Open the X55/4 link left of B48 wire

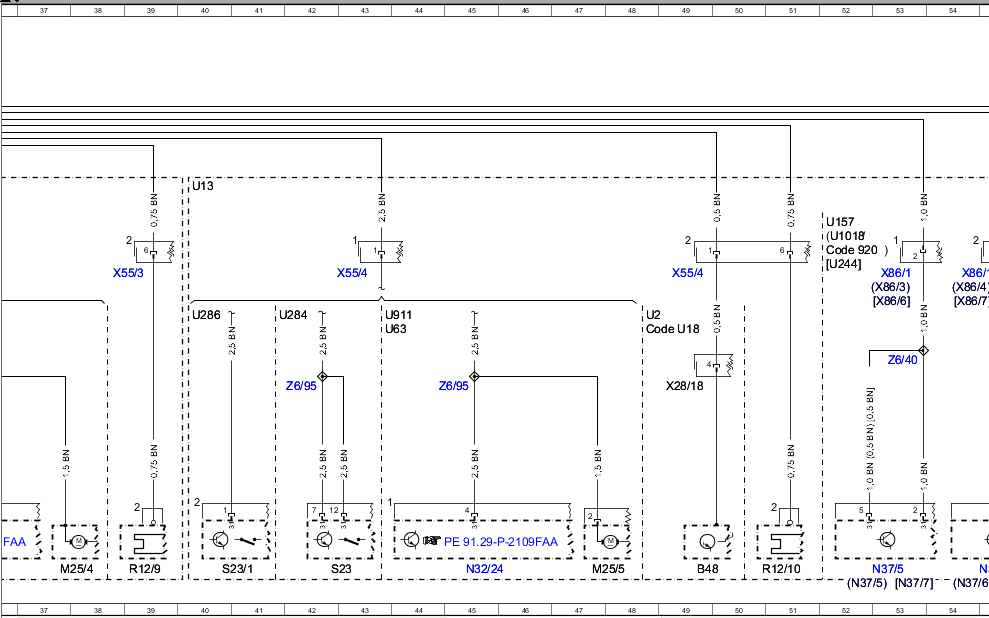(687, 273)
